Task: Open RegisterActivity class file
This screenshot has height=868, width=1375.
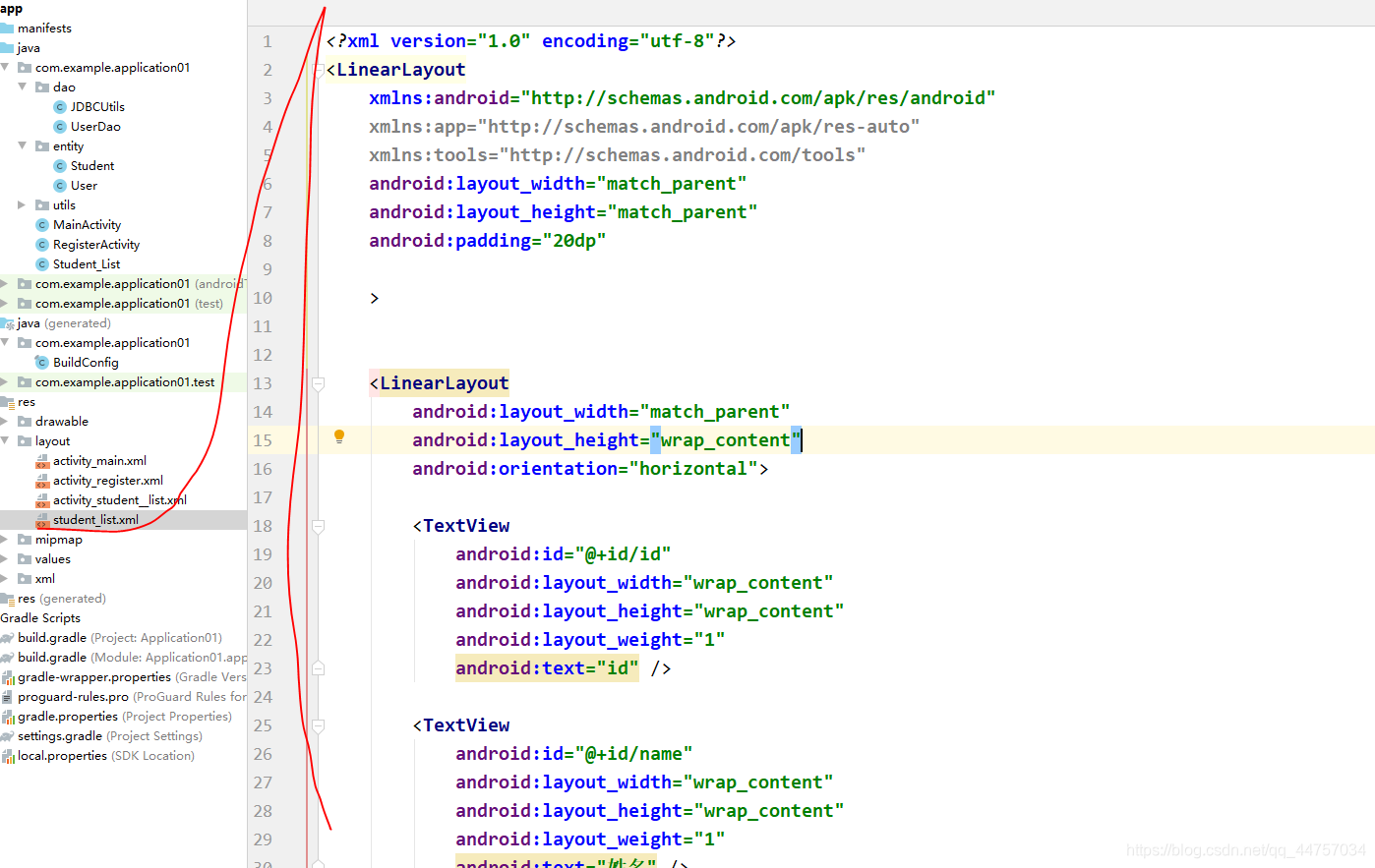Action: coord(96,244)
